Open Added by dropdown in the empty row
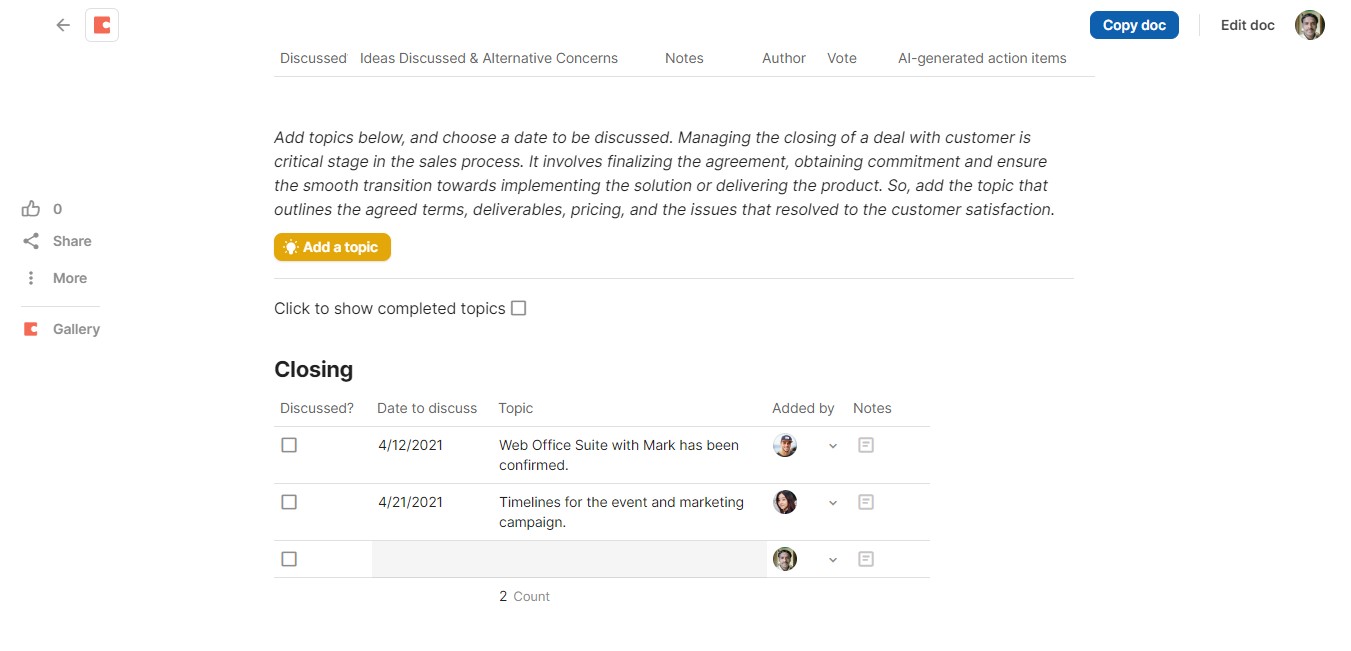This screenshot has width=1351, height=651. [x=833, y=560]
